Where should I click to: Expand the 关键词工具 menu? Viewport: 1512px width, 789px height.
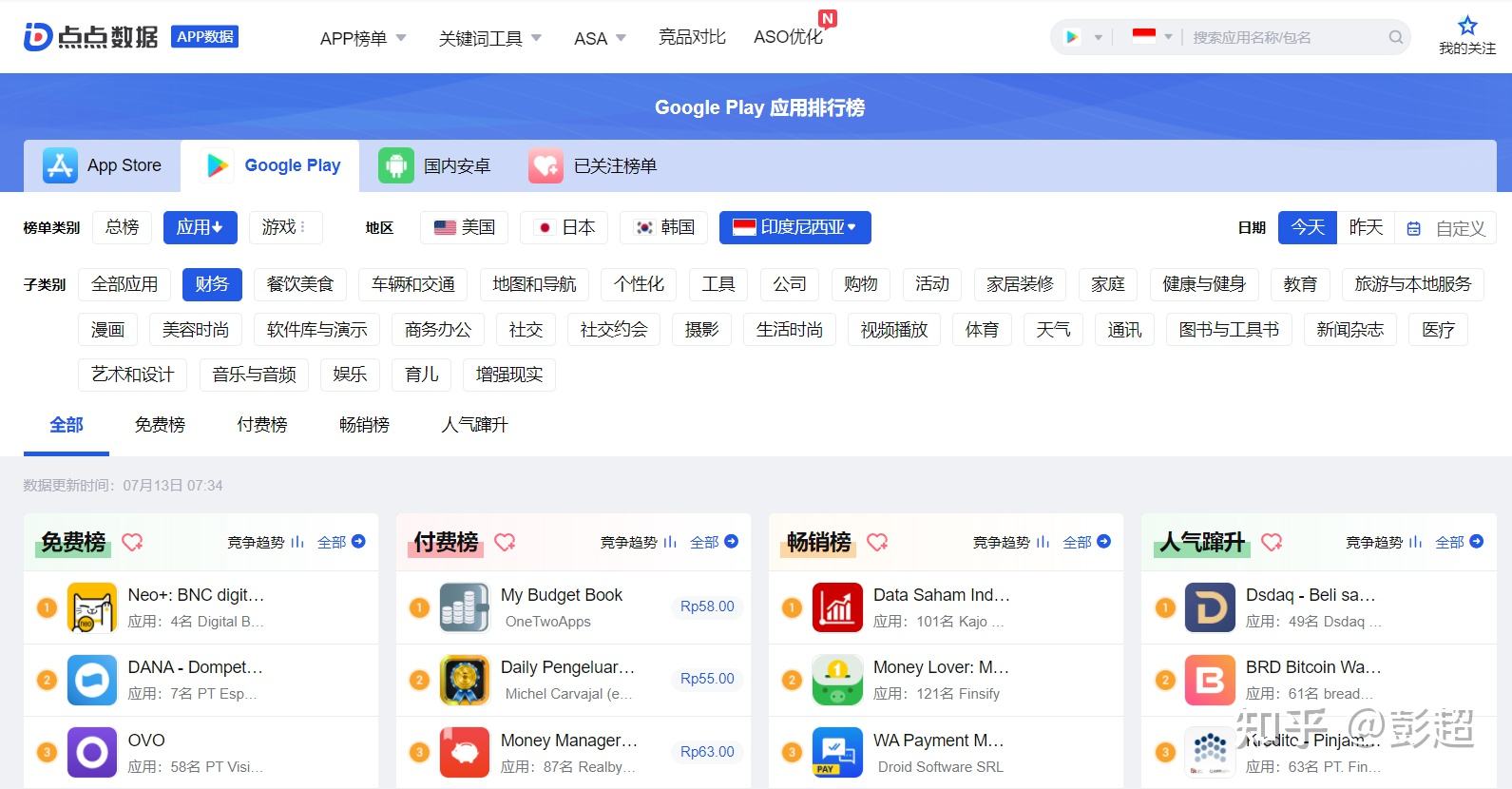click(x=489, y=38)
